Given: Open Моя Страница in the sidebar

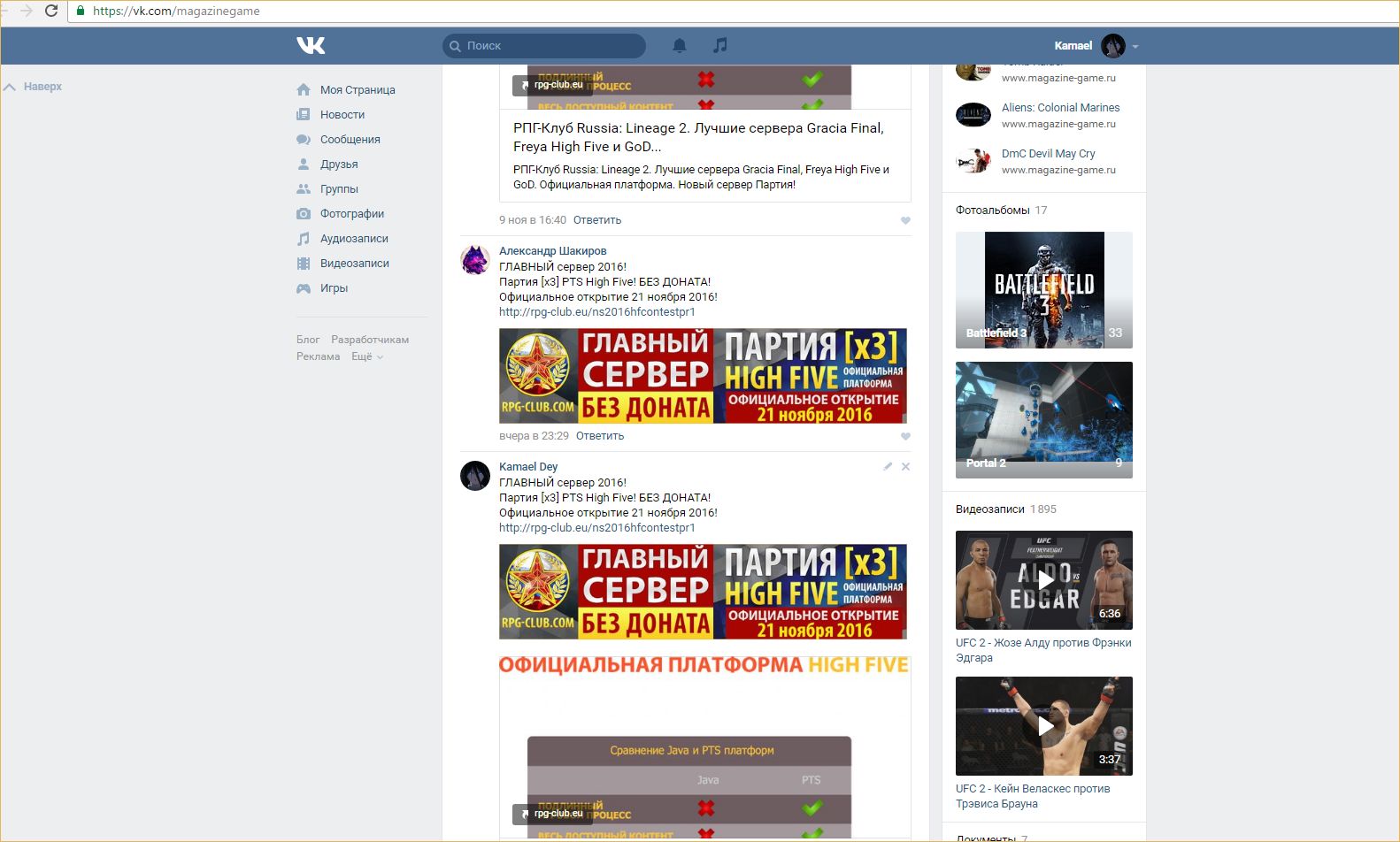Looking at the screenshot, I should [x=358, y=89].
